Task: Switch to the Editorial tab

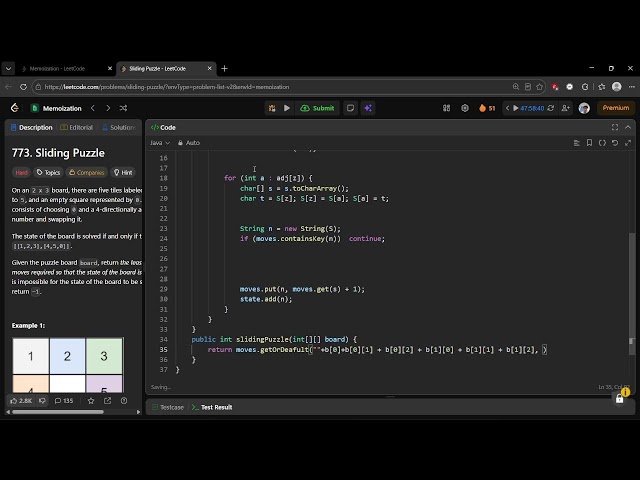Action: click(77, 127)
